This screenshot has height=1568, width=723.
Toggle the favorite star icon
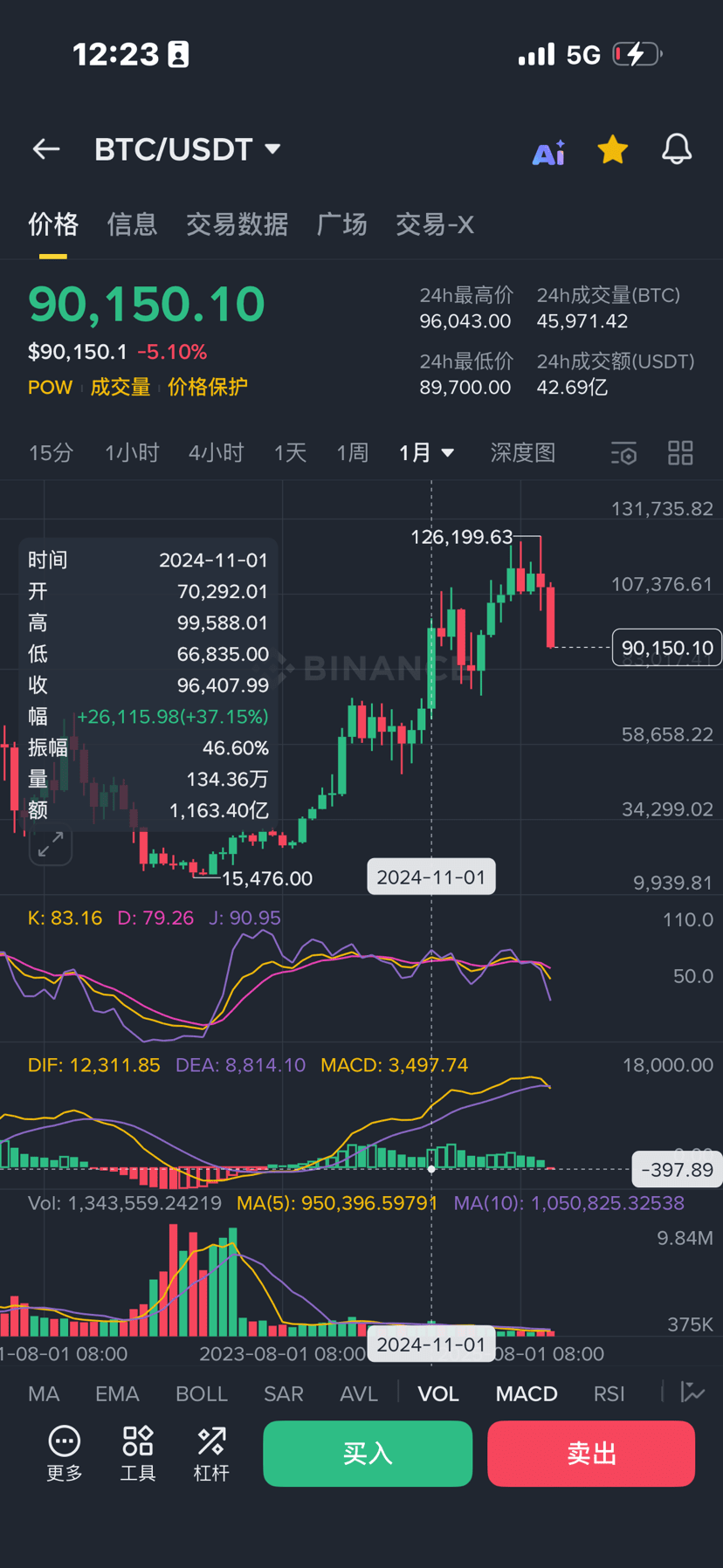[x=613, y=150]
